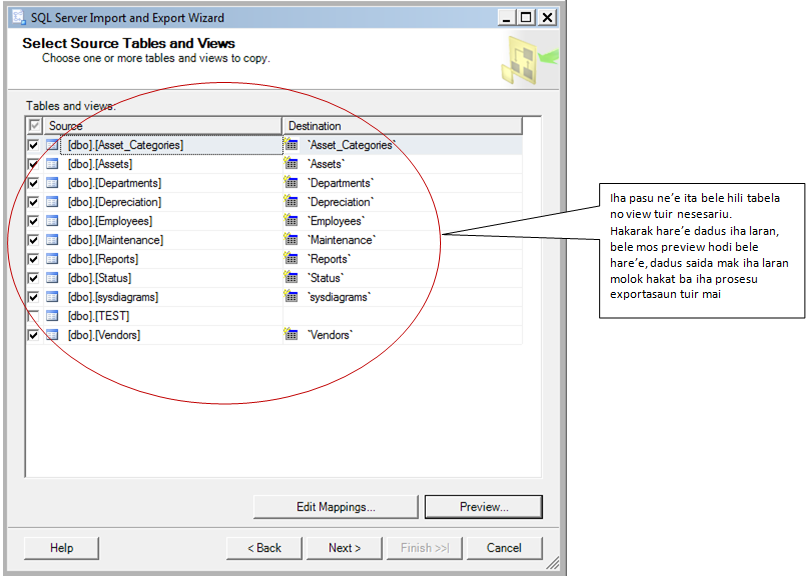Select the [dbo].[TEST] source row text
Viewport: 809px width, 580px height.
pos(99,316)
